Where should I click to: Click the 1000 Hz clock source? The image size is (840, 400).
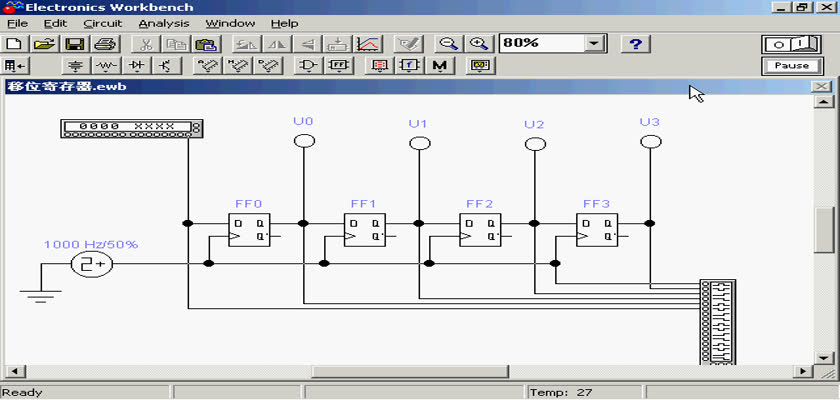[x=92, y=264]
